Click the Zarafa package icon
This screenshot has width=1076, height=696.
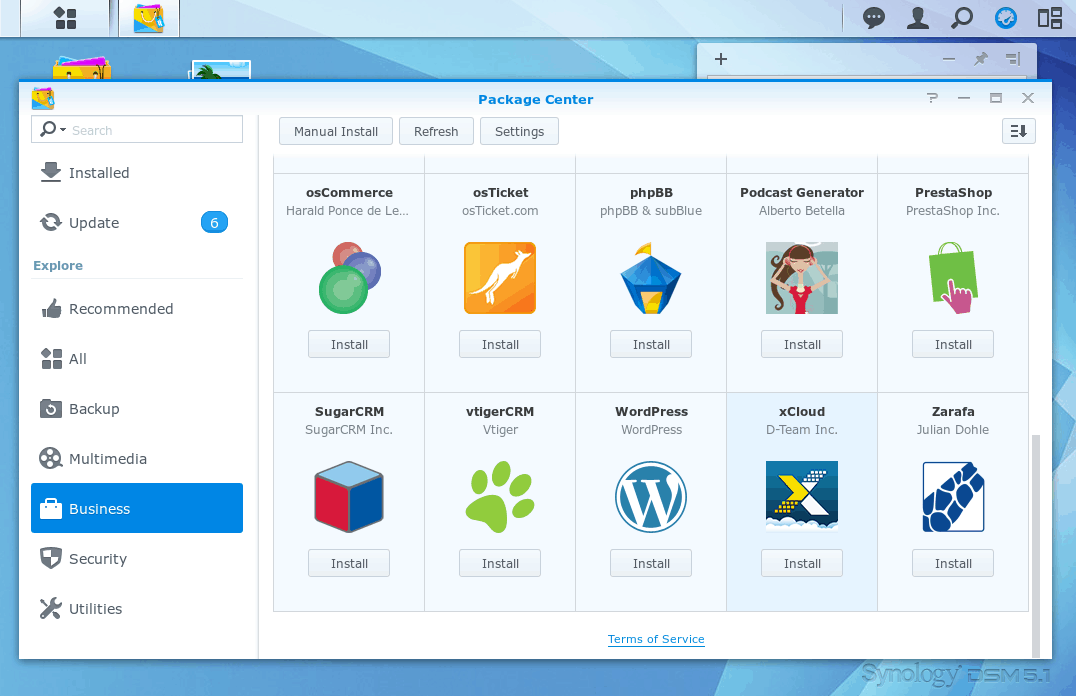[x=953, y=497]
